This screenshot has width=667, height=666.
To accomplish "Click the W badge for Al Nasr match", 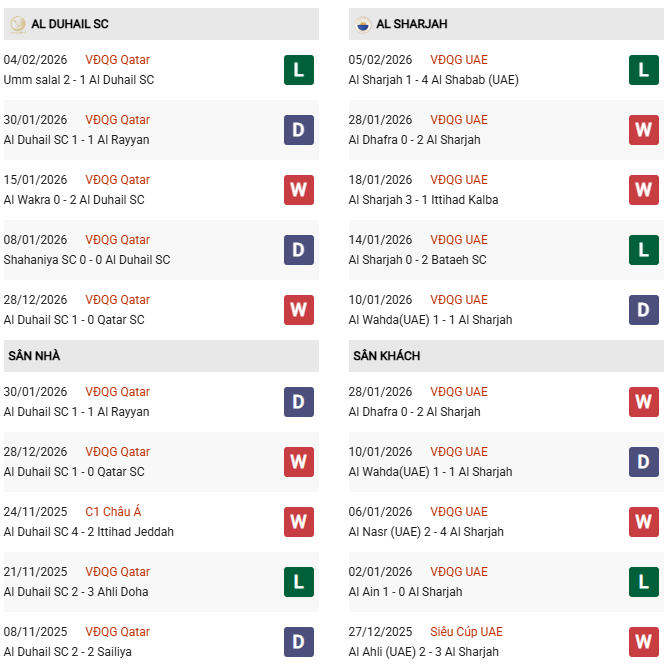I will click(x=643, y=522).
